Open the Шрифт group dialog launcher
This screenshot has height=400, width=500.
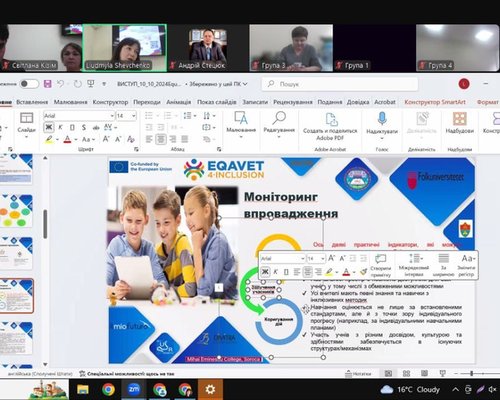[x=136, y=149]
